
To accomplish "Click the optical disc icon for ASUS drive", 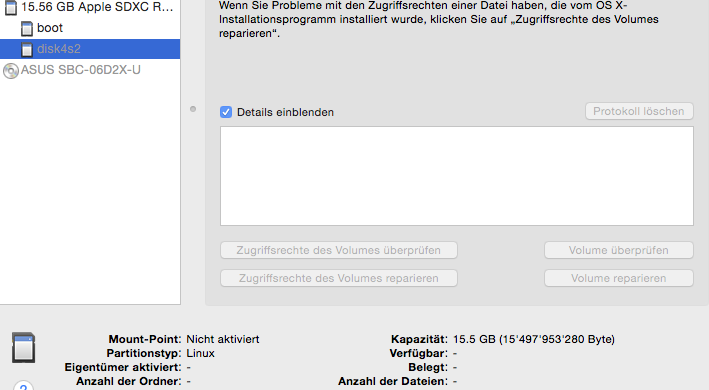I will tap(11, 71).
